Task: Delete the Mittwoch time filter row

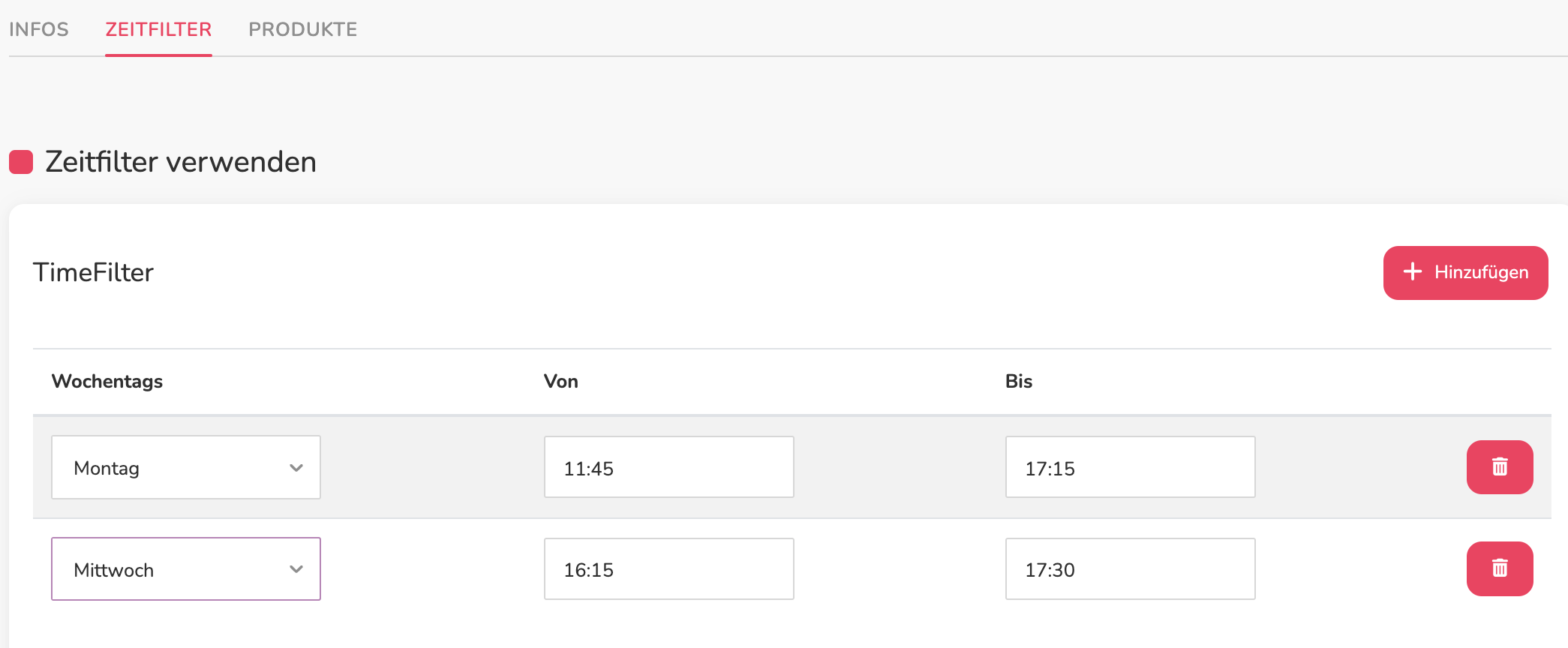Action: pos(1500,568)
